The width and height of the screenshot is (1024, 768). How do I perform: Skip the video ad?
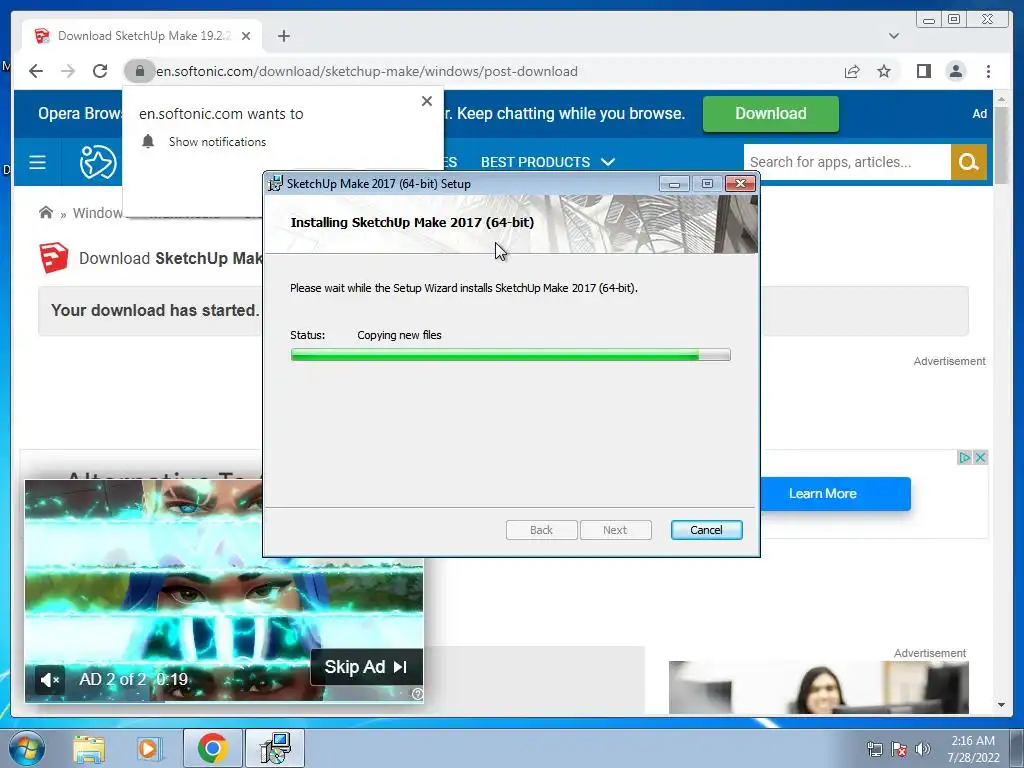coord(366,667)
